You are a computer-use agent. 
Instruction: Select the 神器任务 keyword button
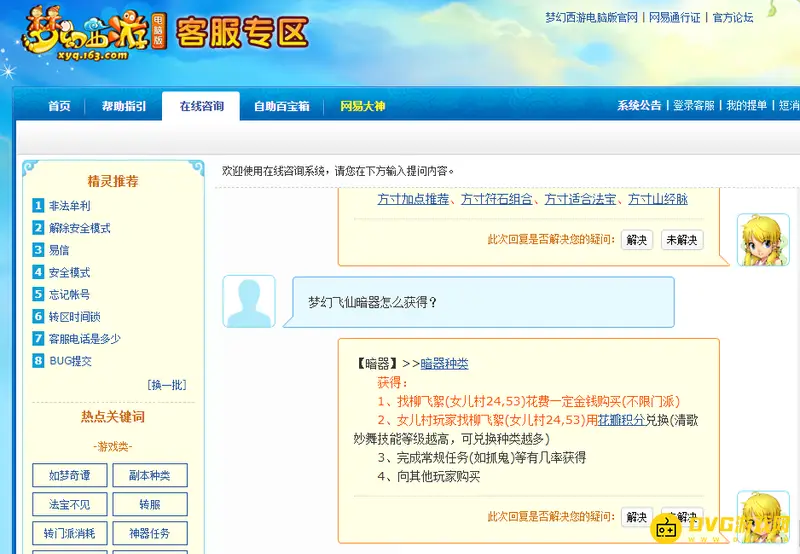pyautogui.click(x=150, y=533)
